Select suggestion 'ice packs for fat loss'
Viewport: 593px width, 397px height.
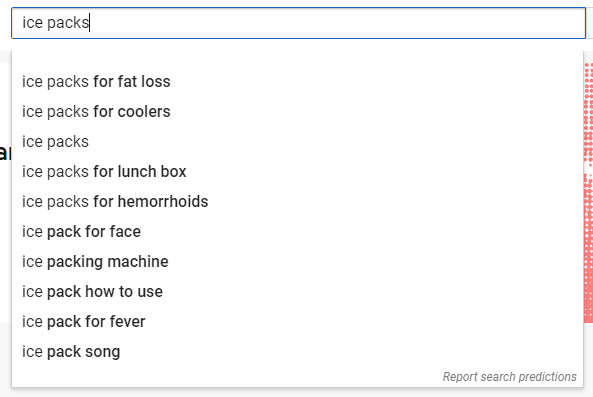click(x=297, y=82)
